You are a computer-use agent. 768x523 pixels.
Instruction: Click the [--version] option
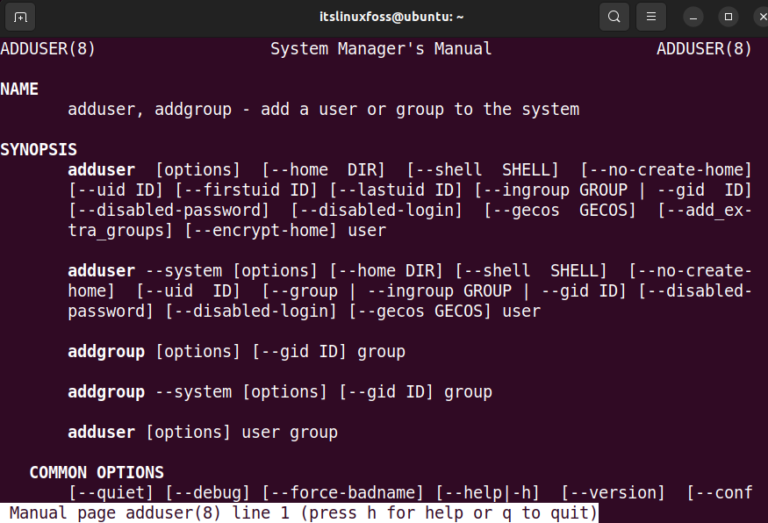[613, 493]
